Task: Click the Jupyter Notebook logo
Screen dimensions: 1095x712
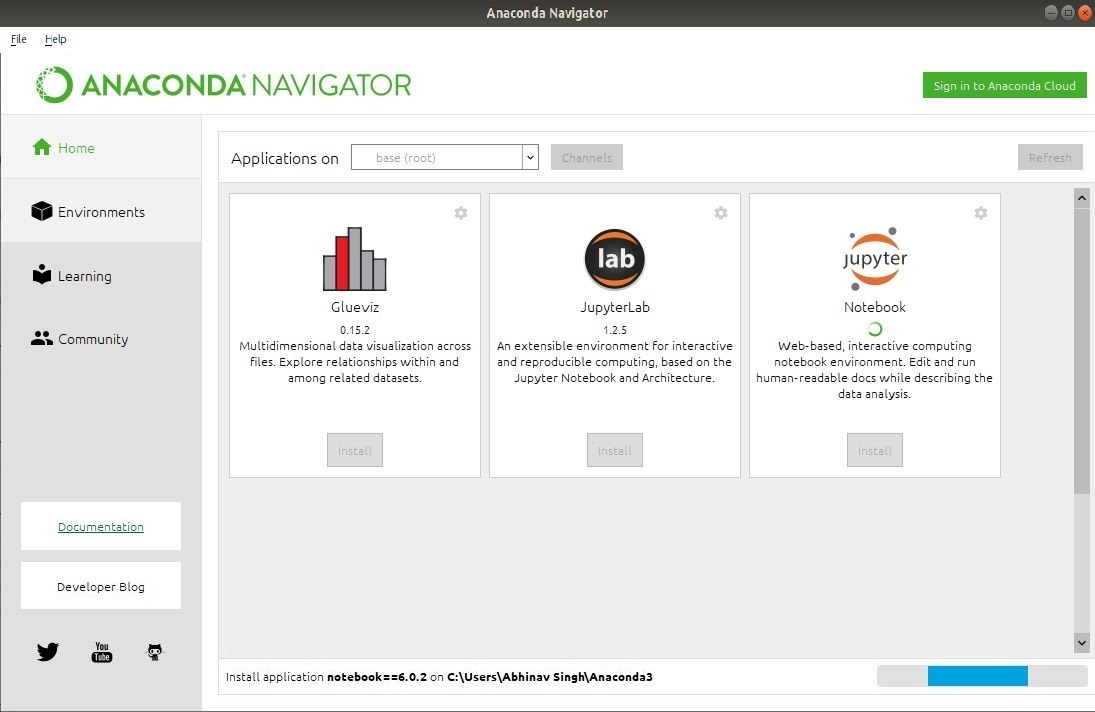Action: pyautogui.click(x=874, y=259)
